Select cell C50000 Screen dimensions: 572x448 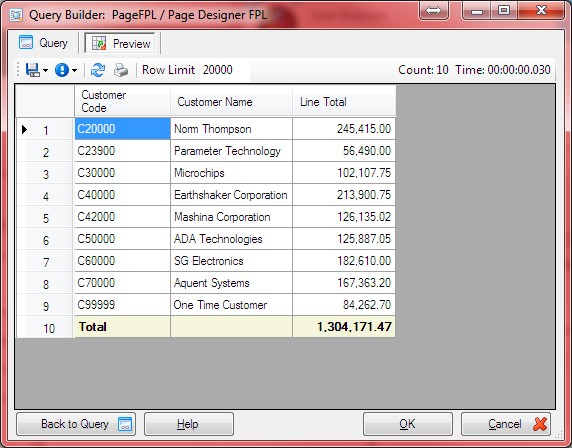pos(122,239)
